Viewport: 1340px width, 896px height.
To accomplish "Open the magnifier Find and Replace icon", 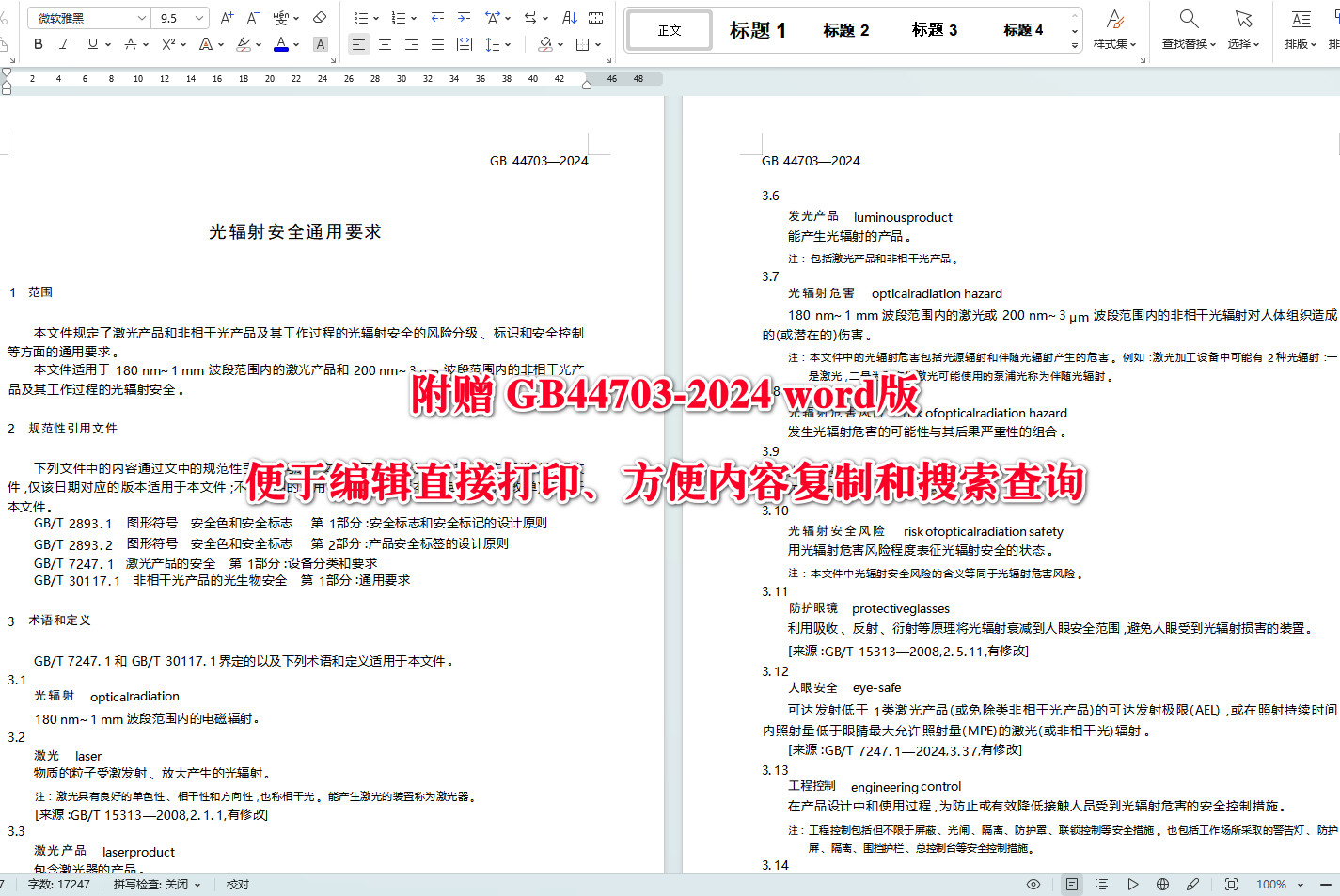I will (1189, 19).
